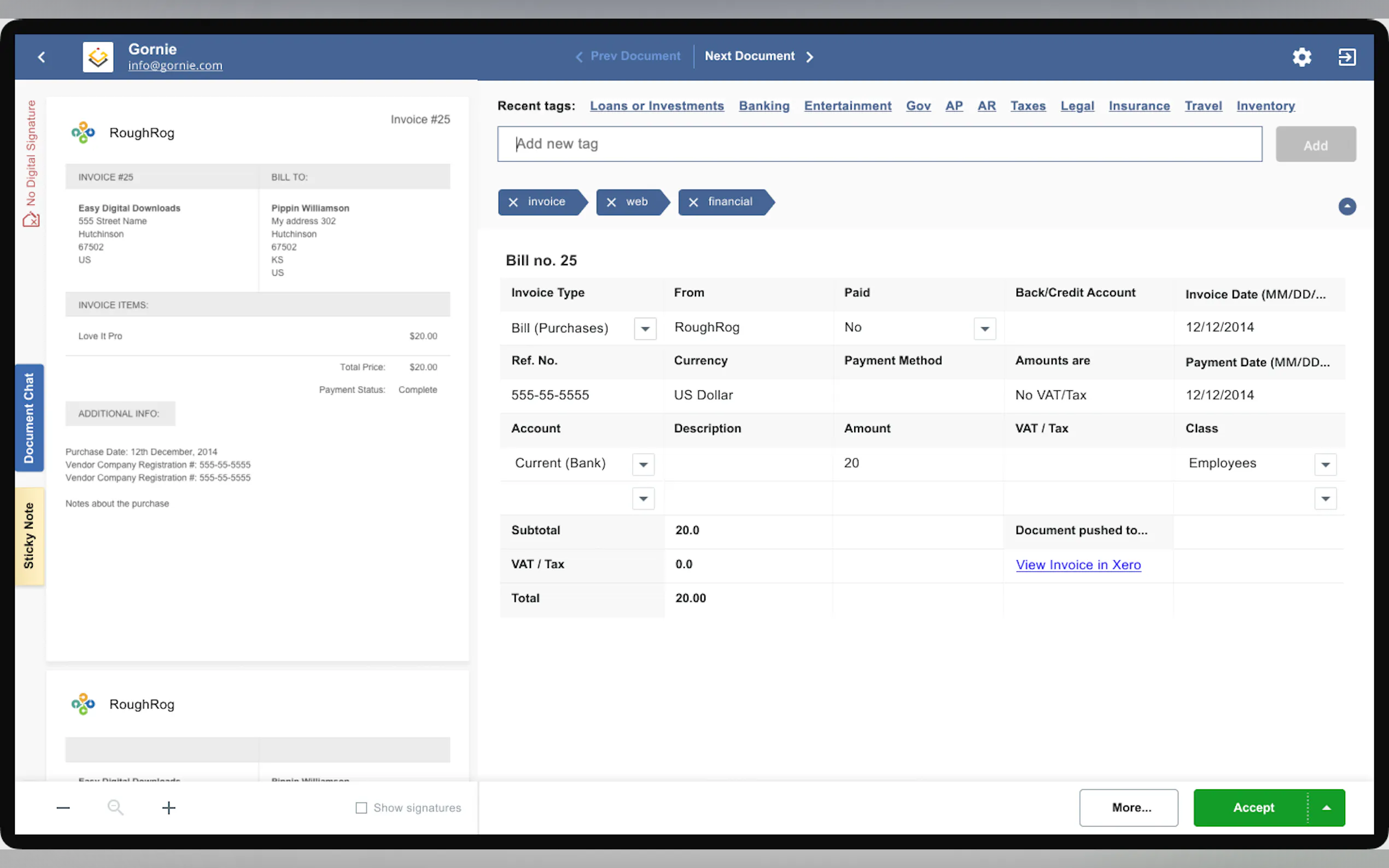1389x868 pixels.
Task: Open settings gear icon
Action: (1302, 57)
